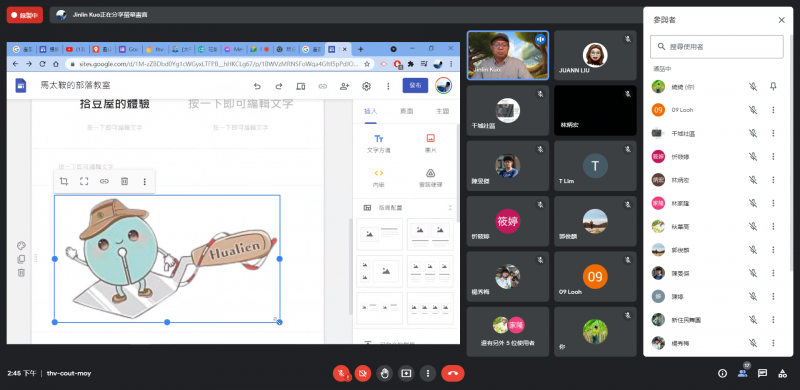Open the device preview icon in Sites header
The height and width of the screenshot is (390, 800).
tap(301, 86)
